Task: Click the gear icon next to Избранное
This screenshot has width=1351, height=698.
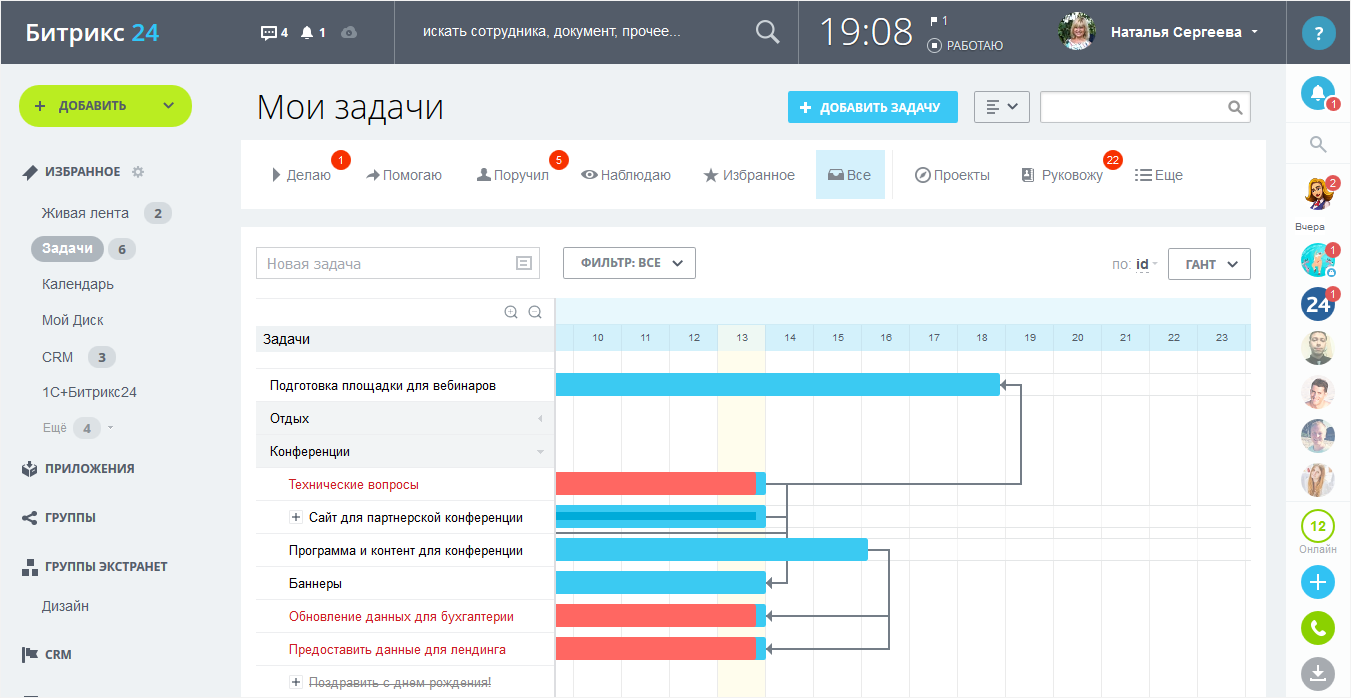Action: (x=138, y=172)
